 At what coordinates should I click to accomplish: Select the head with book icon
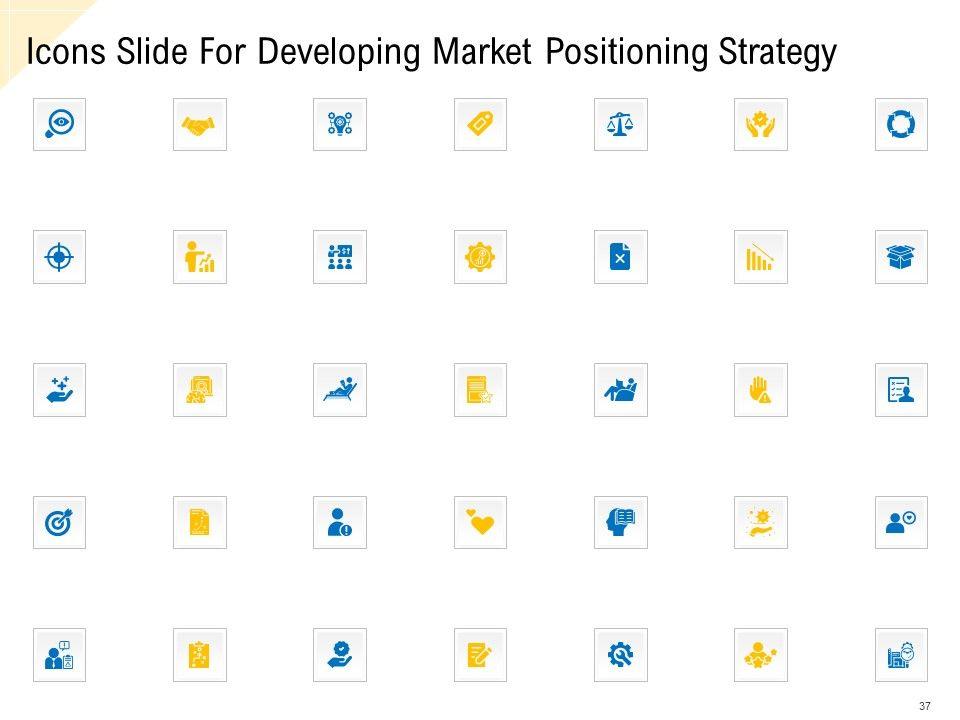pyautogui.click(x=621, y=522)
